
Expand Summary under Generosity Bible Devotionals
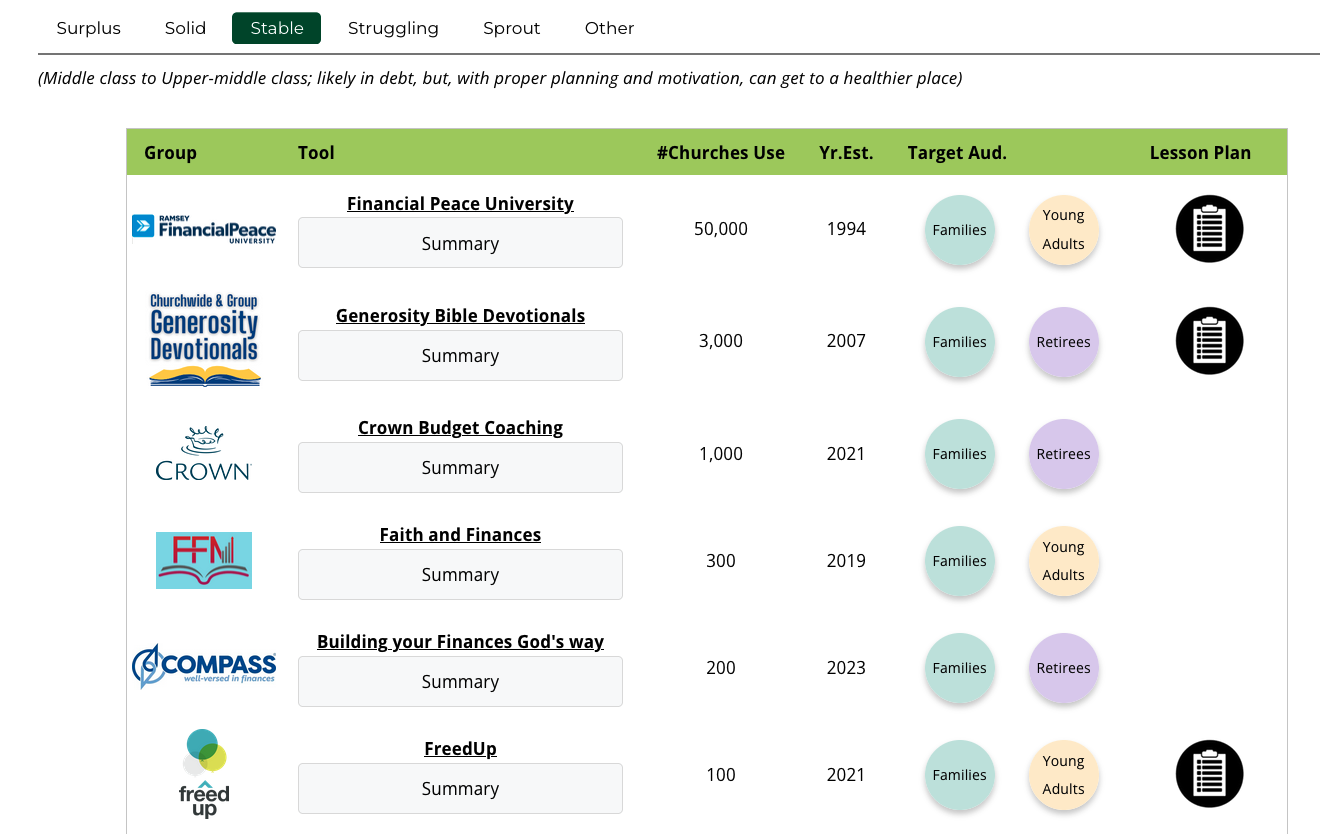[460, 355]
